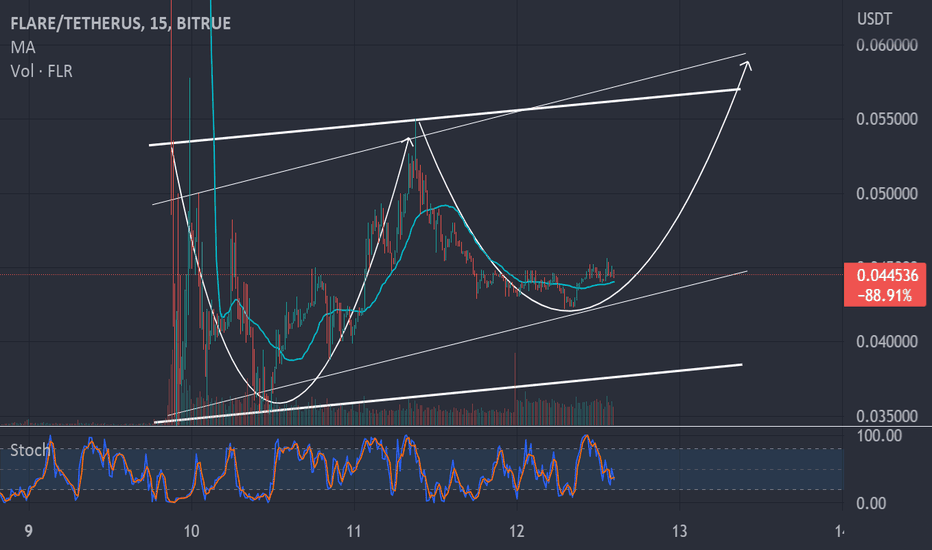Click the 0.060000 price axis label
The width and height of the screenshot is (932, 550).
887,45
